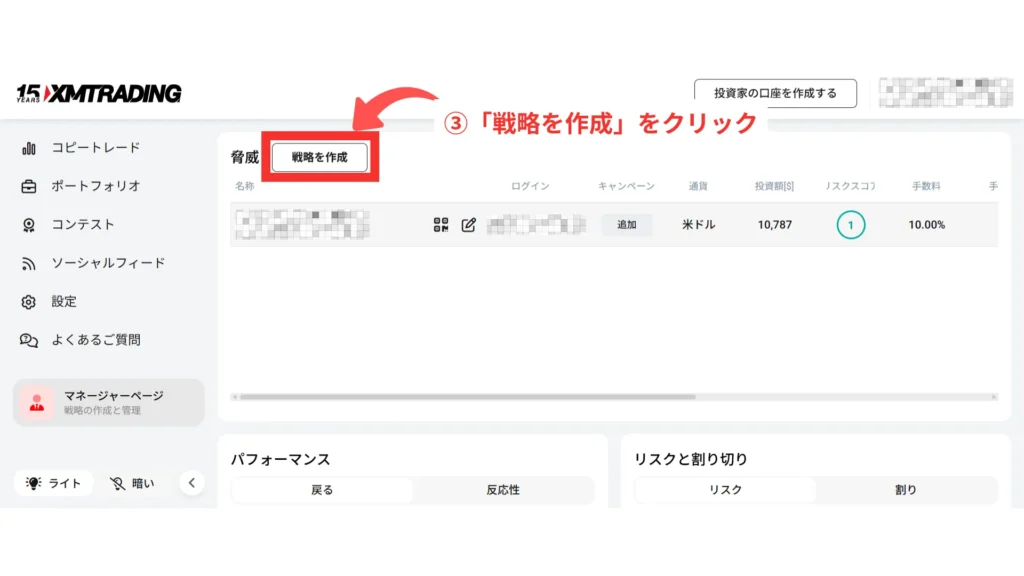Image resolution: width=1024 pixels, height=576 pixels.
Task: Click the コンテスト award icon
Action: 29,225
